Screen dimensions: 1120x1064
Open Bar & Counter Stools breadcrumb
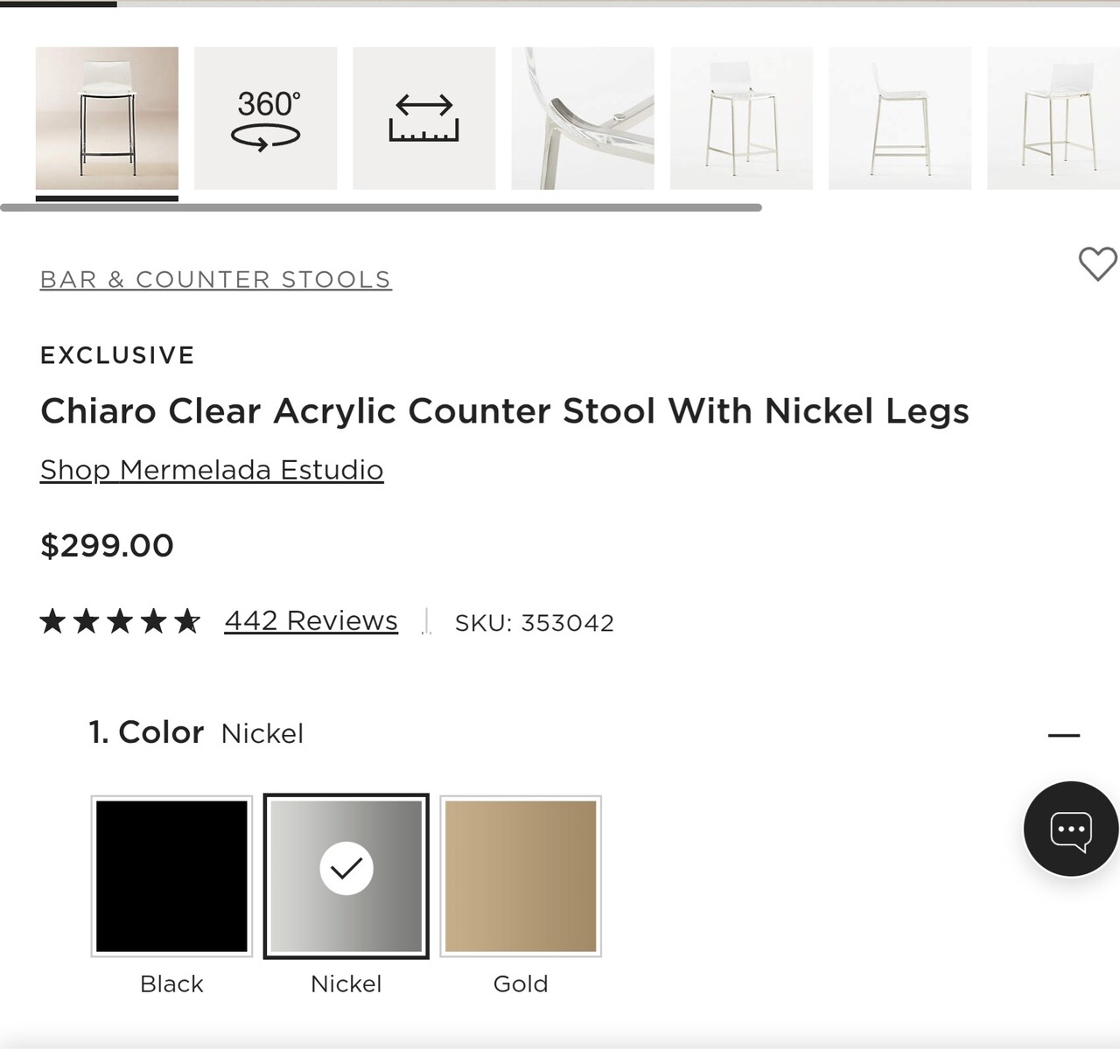[x=215, y=279]
